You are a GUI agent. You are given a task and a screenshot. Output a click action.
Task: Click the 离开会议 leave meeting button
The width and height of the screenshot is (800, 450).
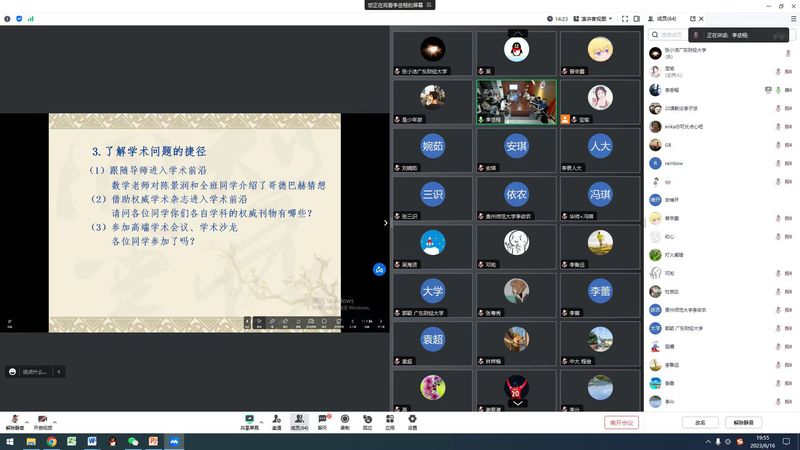(621, 423)
